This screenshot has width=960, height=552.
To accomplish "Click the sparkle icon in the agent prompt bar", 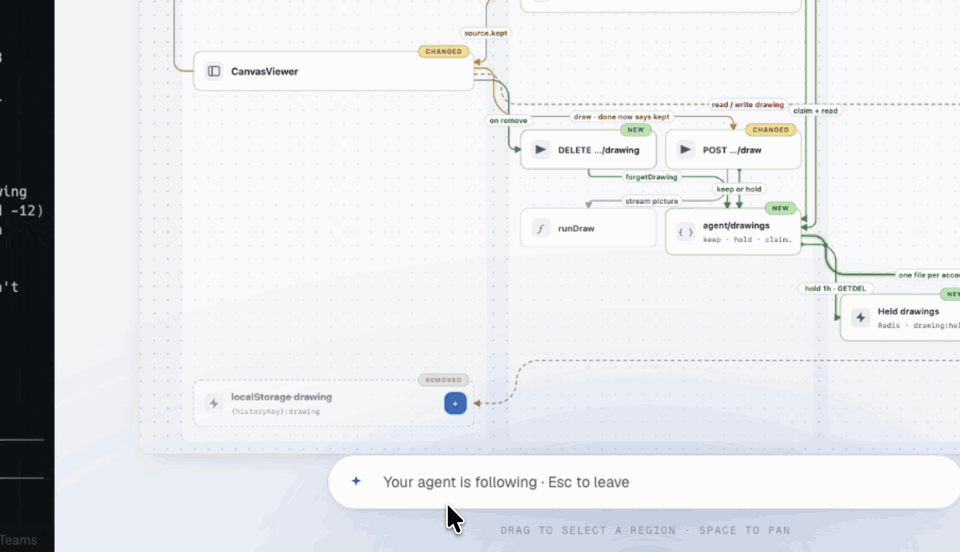I will [x=356, y=482].
